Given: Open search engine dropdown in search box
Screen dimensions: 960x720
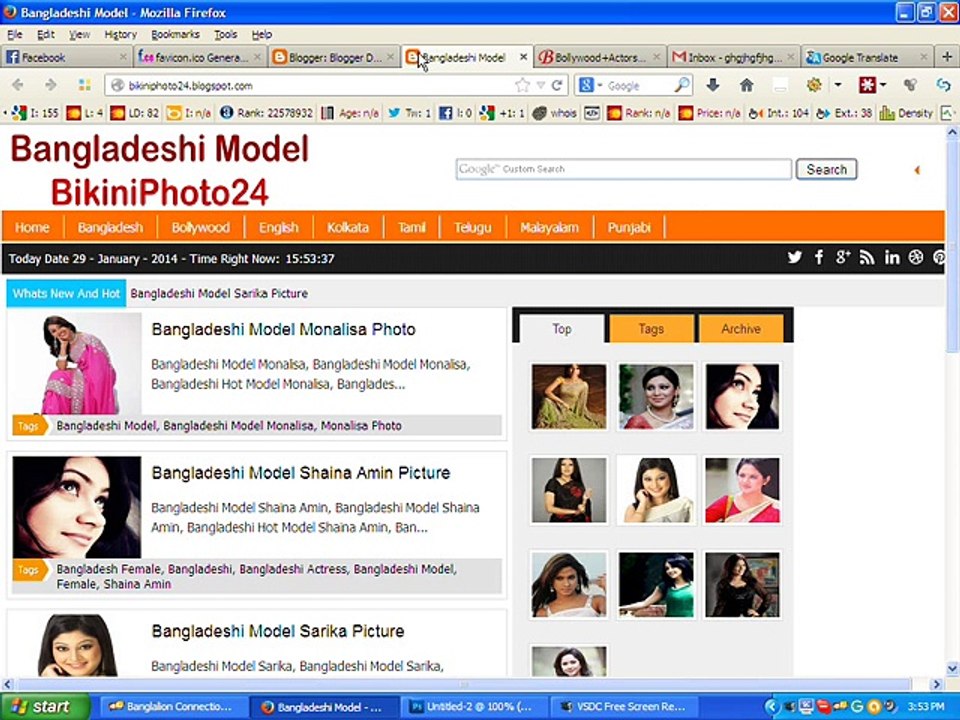Looking at the screenshot, I should pyautogui.click(x=601, y=85).
